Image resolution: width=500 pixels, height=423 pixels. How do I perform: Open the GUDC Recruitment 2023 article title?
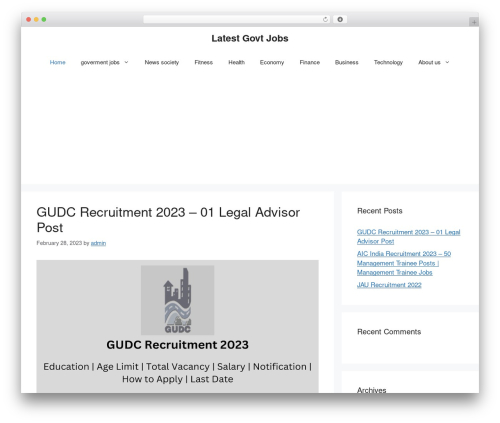point(168,220)
